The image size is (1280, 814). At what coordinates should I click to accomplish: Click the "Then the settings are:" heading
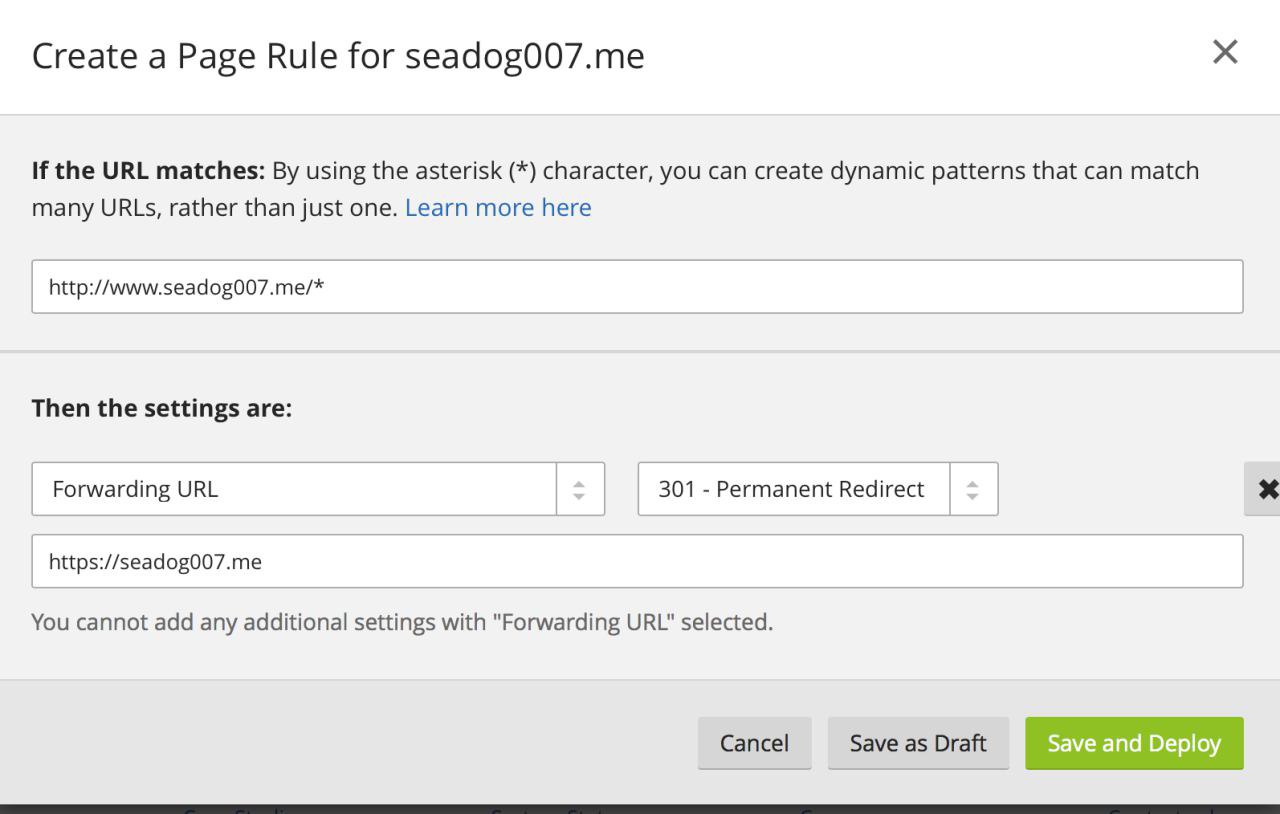(x=162, y=408)
